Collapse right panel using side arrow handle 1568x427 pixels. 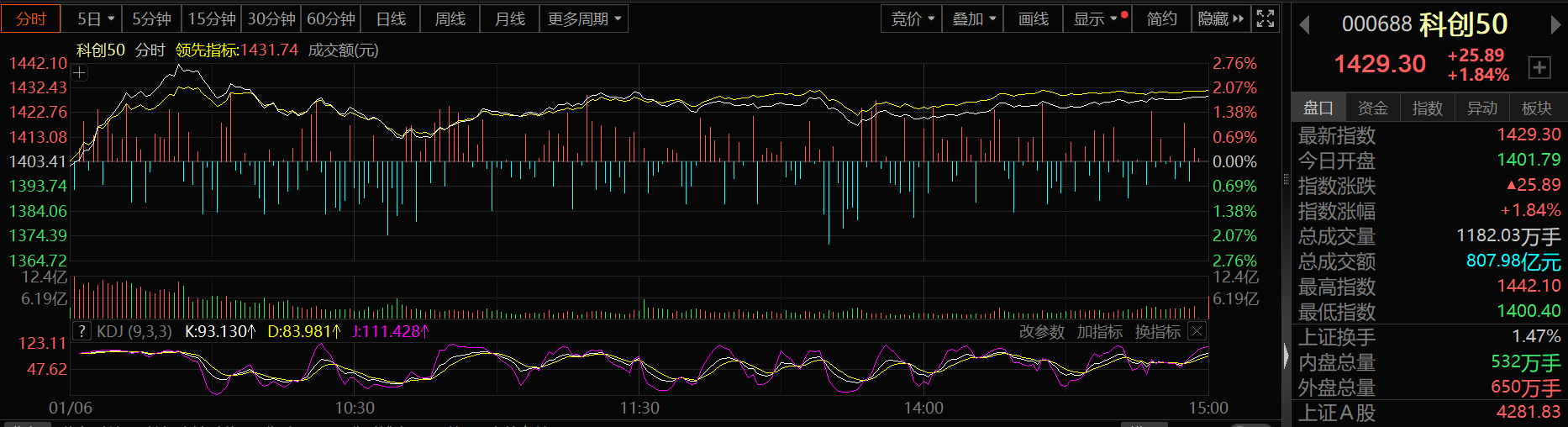point(1286,356)
